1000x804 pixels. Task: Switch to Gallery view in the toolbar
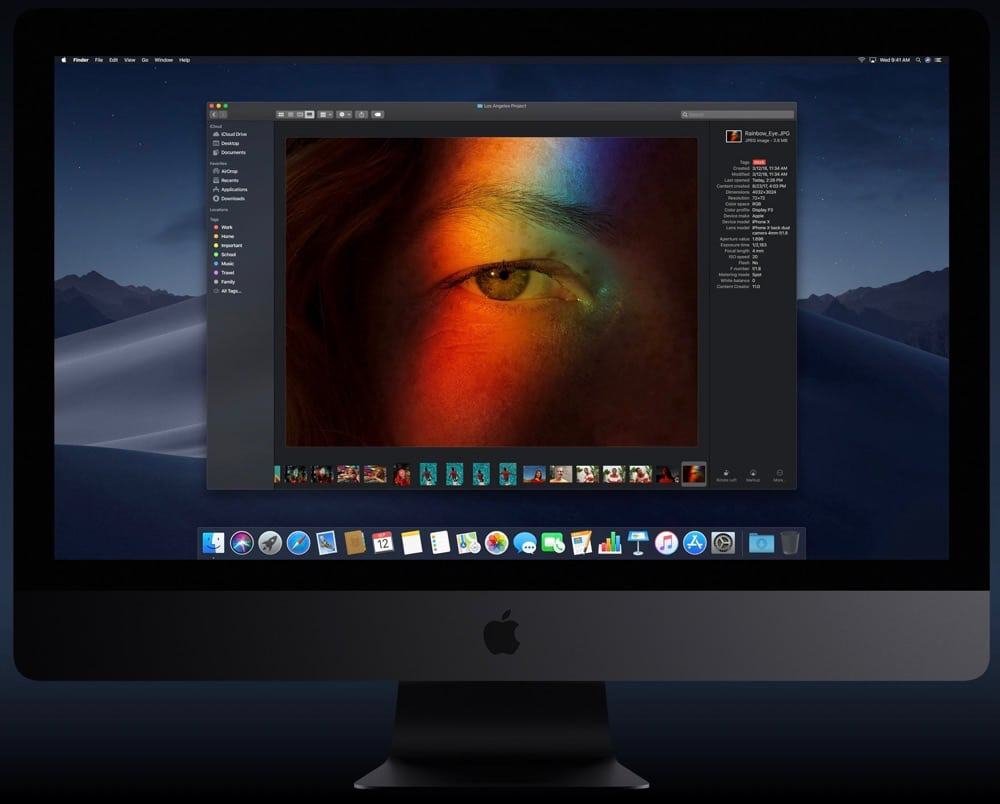pos(310,115)
